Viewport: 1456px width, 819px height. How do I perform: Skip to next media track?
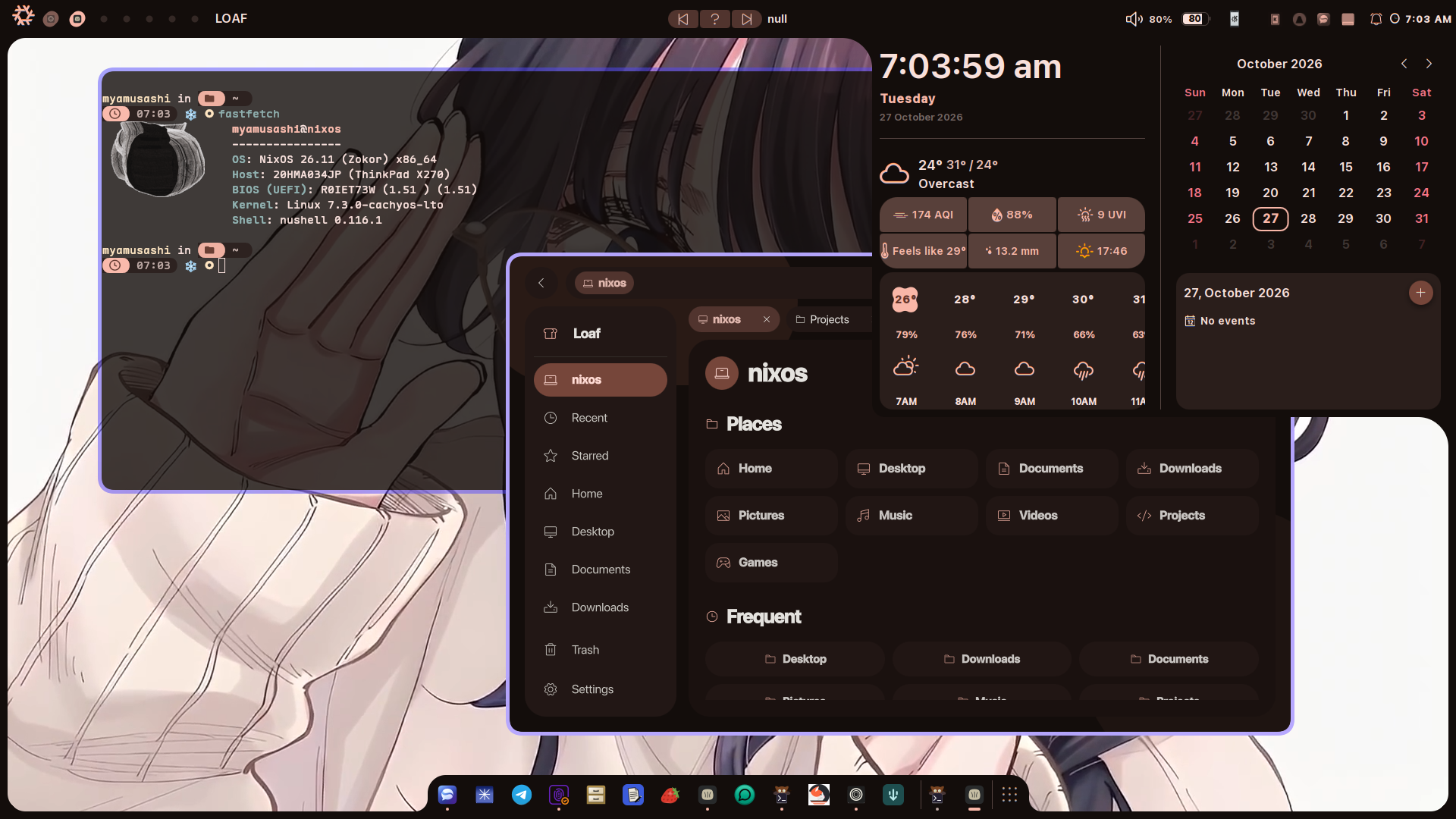pos(747,19)
